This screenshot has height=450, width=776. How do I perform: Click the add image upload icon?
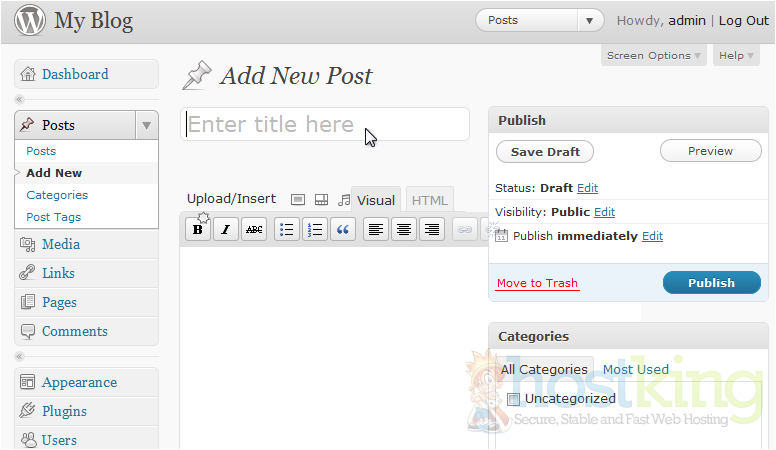[x=298, y=199]
